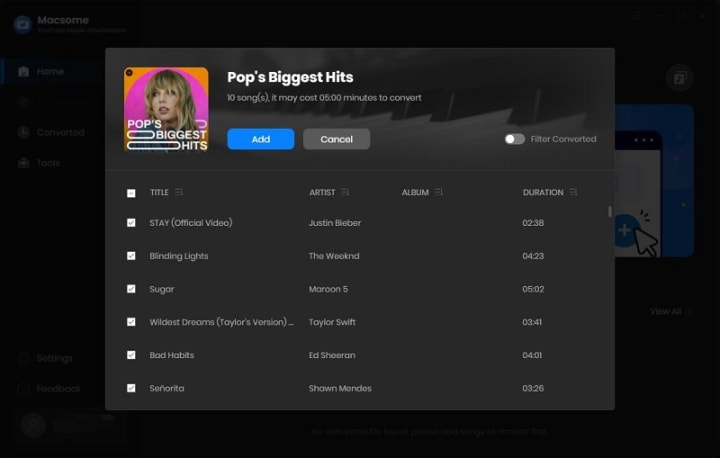Sort by the TITLE column sort icon
Viewport: 720px width, 458px height.
click(x=179, y=192)
